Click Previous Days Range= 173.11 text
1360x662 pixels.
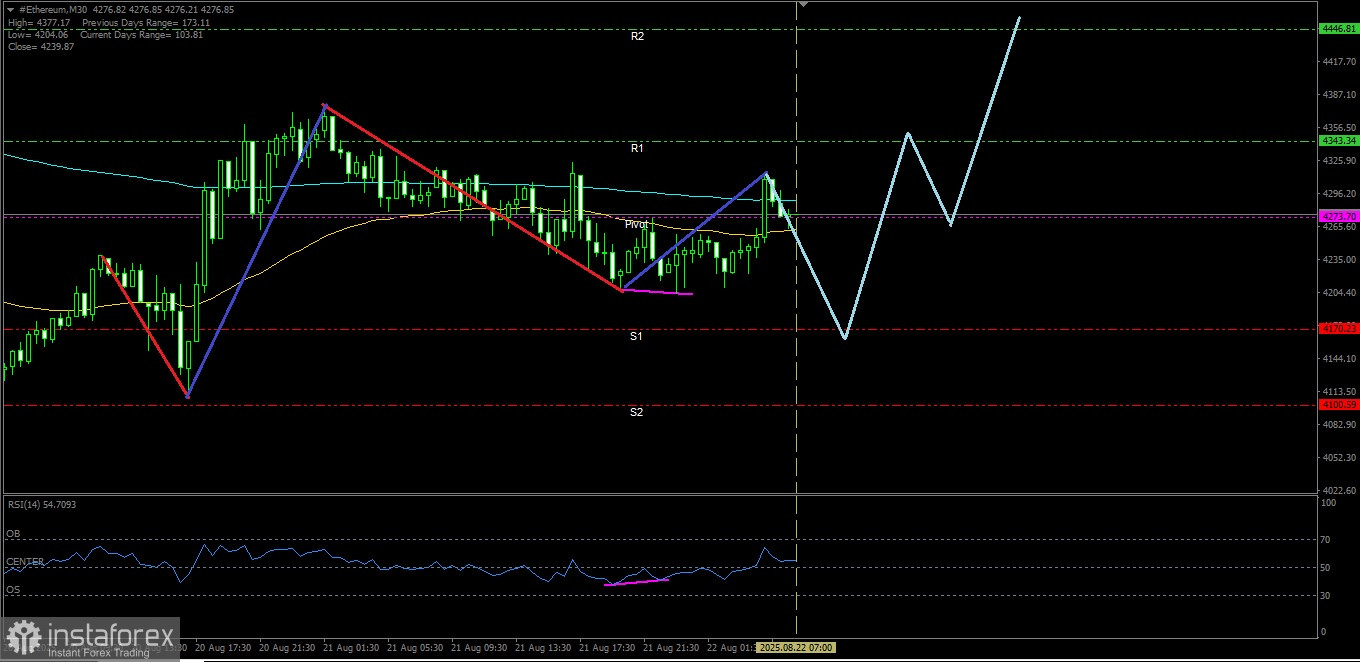[x=146, y=22]
